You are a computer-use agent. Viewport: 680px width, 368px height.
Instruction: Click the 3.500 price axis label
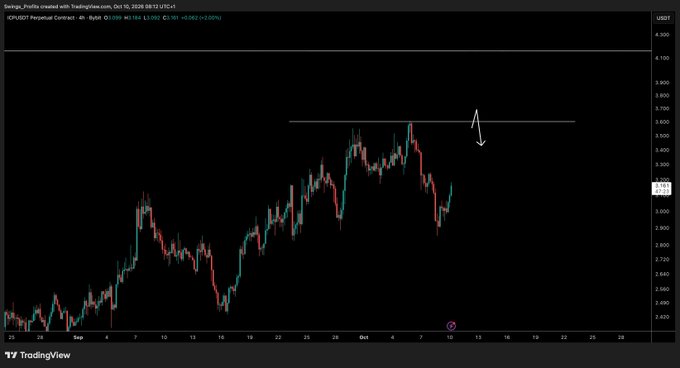point(662,136)
